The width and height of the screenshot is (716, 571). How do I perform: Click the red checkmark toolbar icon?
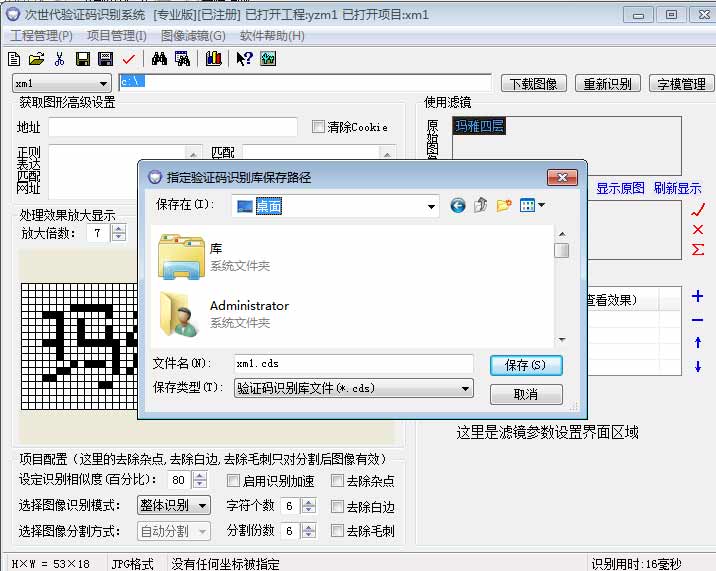coord(128,59)
